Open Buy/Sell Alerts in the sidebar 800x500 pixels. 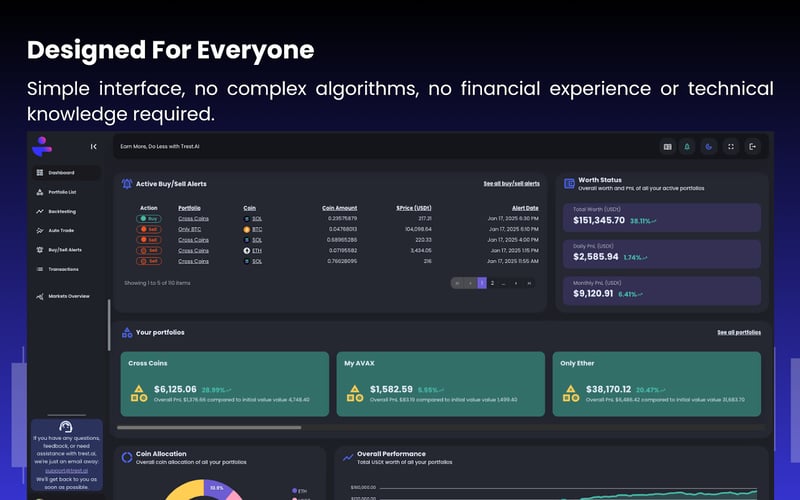(66, 250)
